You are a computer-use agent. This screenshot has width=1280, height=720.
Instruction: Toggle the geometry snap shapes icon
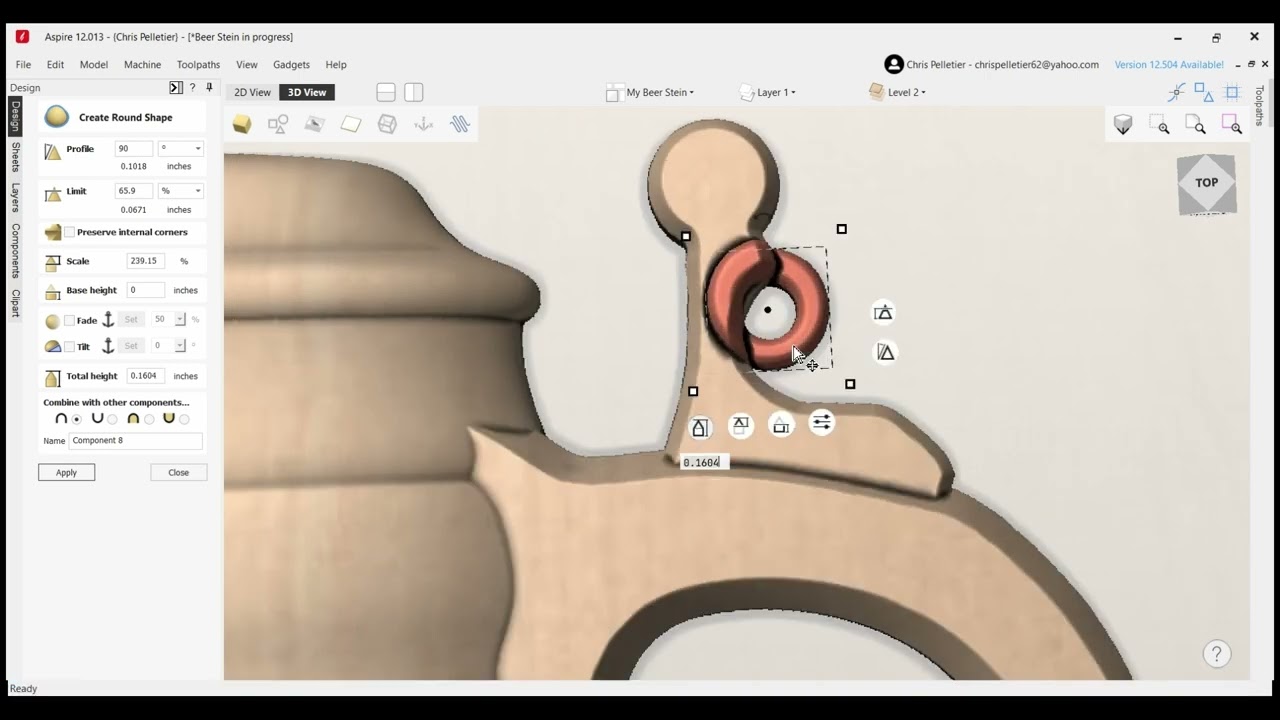click(x=1204, y=92)
